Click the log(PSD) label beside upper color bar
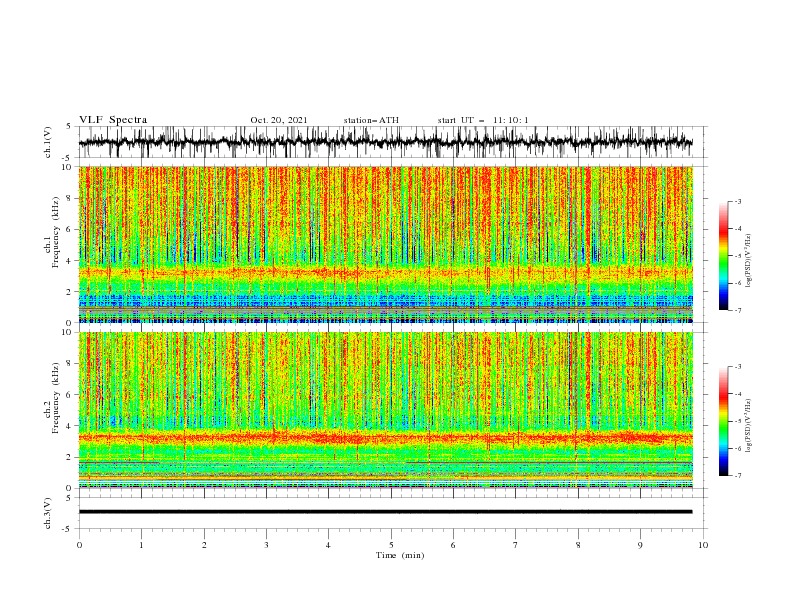The image size is (792, 612). point(748,261)
